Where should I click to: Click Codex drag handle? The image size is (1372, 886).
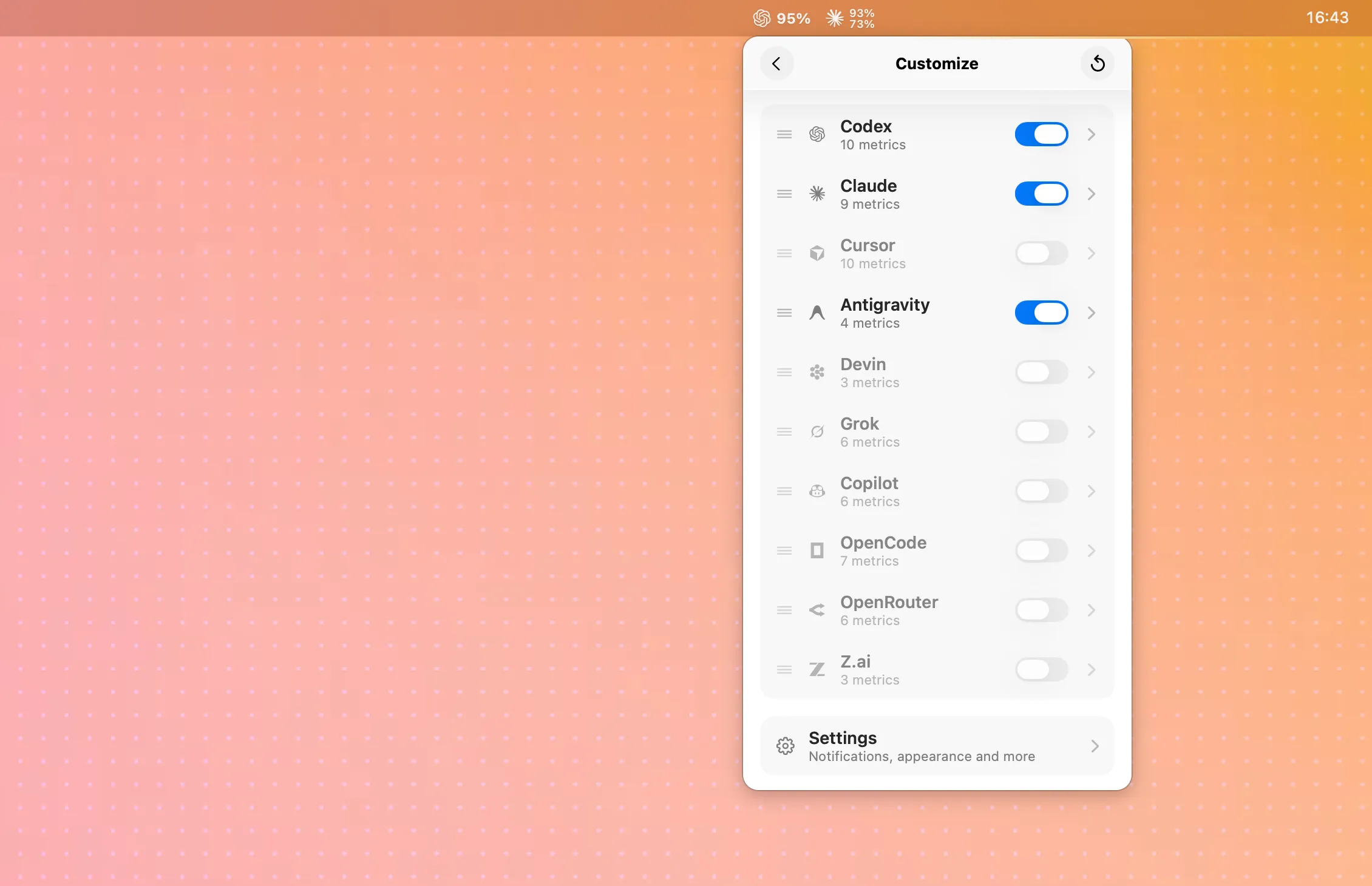tap(784, 134)
